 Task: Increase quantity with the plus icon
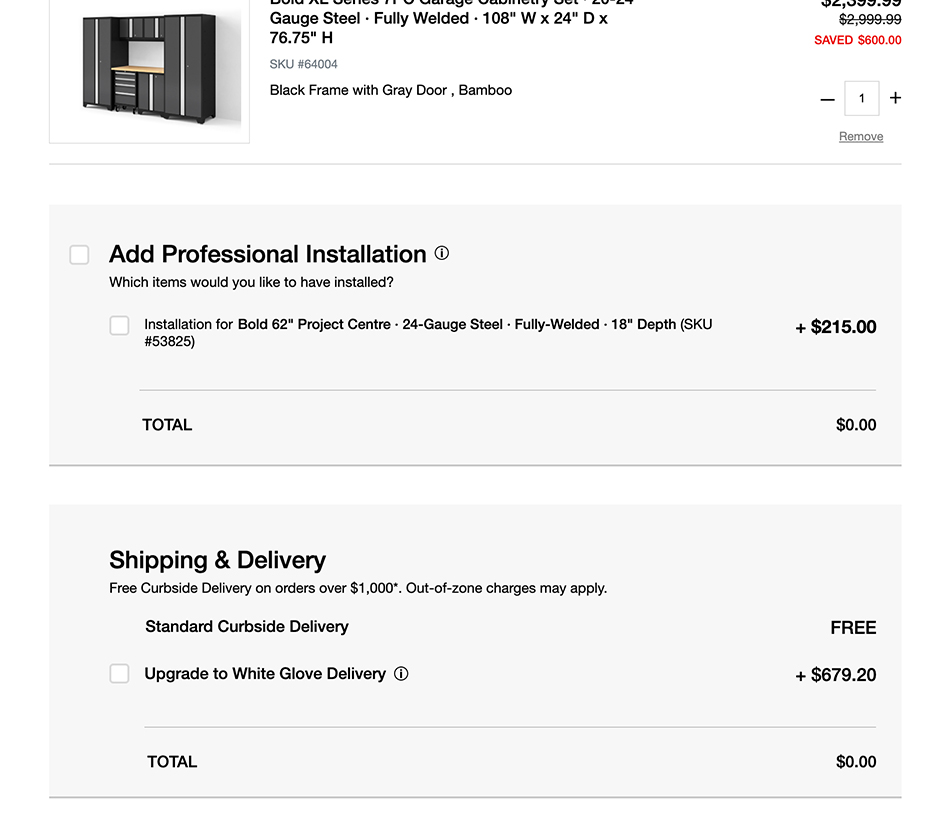click(x=895, y=98)
